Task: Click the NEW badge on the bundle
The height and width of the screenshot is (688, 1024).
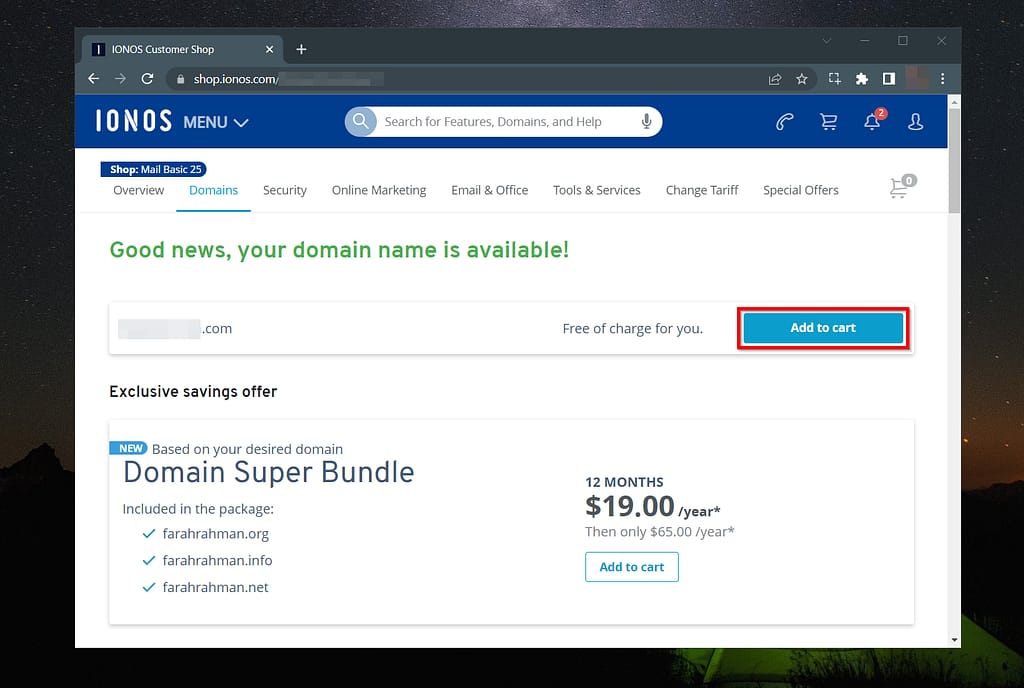Action: [x=129, y=448]
